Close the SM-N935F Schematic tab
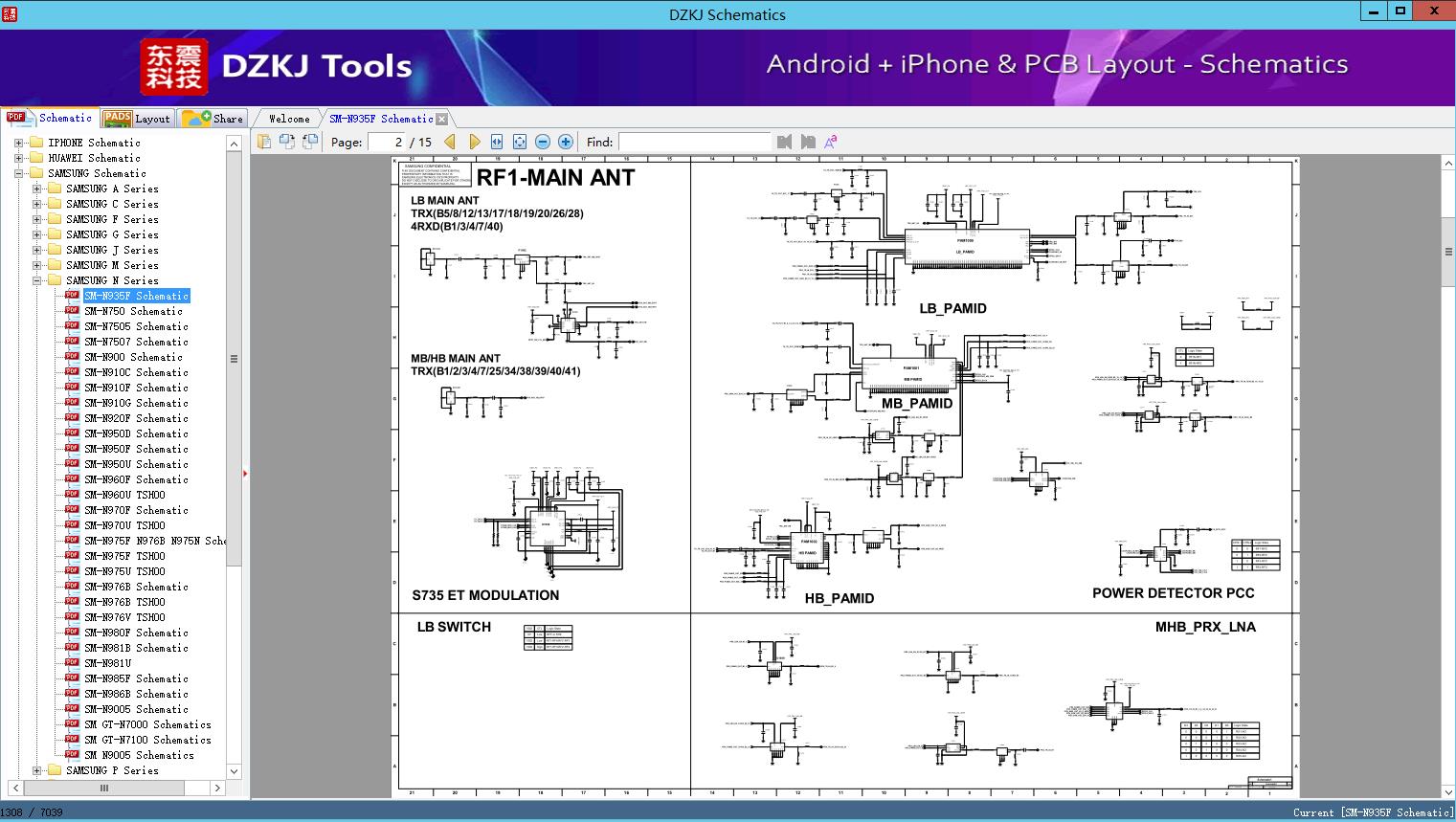Screen dimensions: 1456x822 [x=442, y=119]
